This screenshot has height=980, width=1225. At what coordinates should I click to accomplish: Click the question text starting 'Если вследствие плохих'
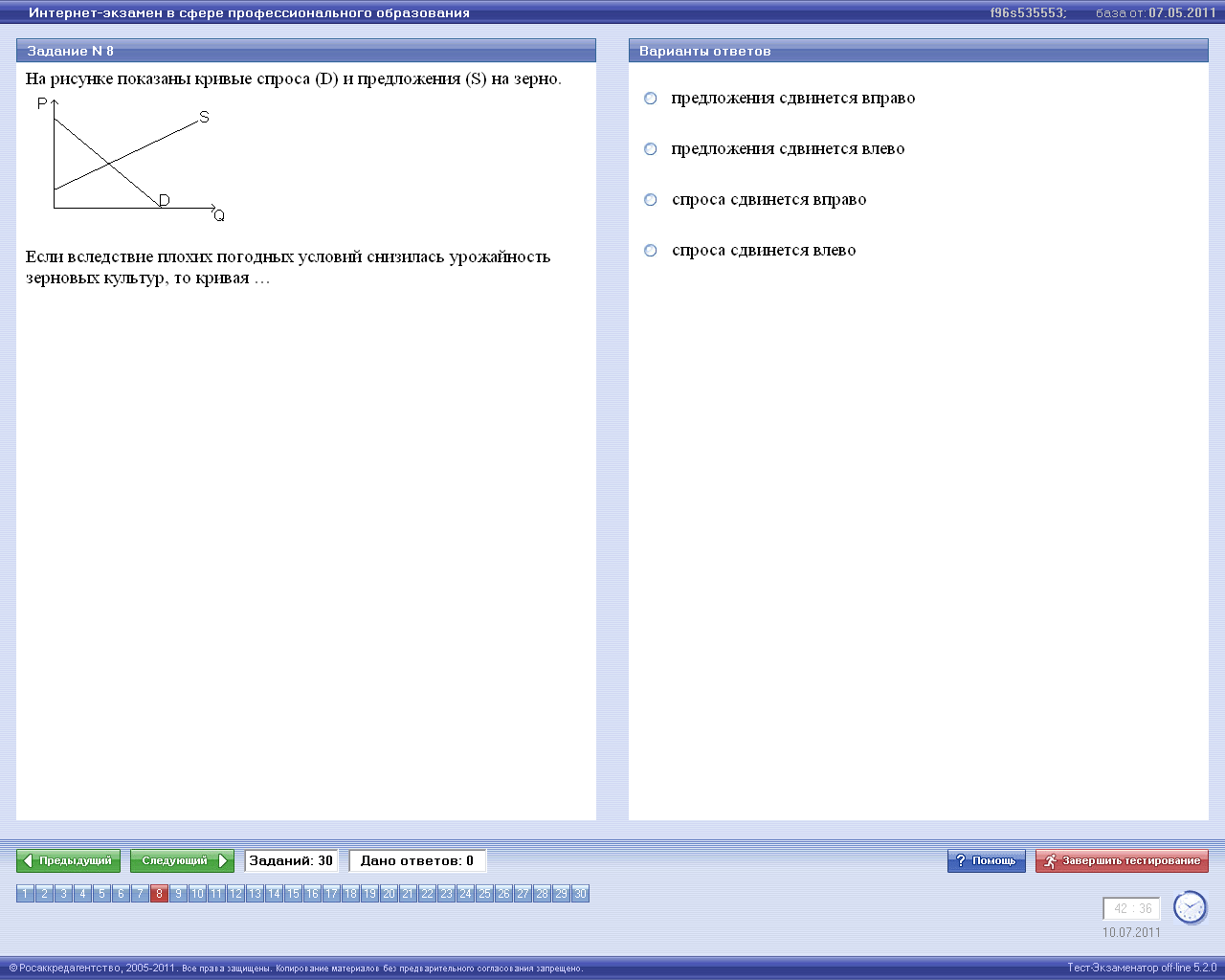[x=288, y=268]
